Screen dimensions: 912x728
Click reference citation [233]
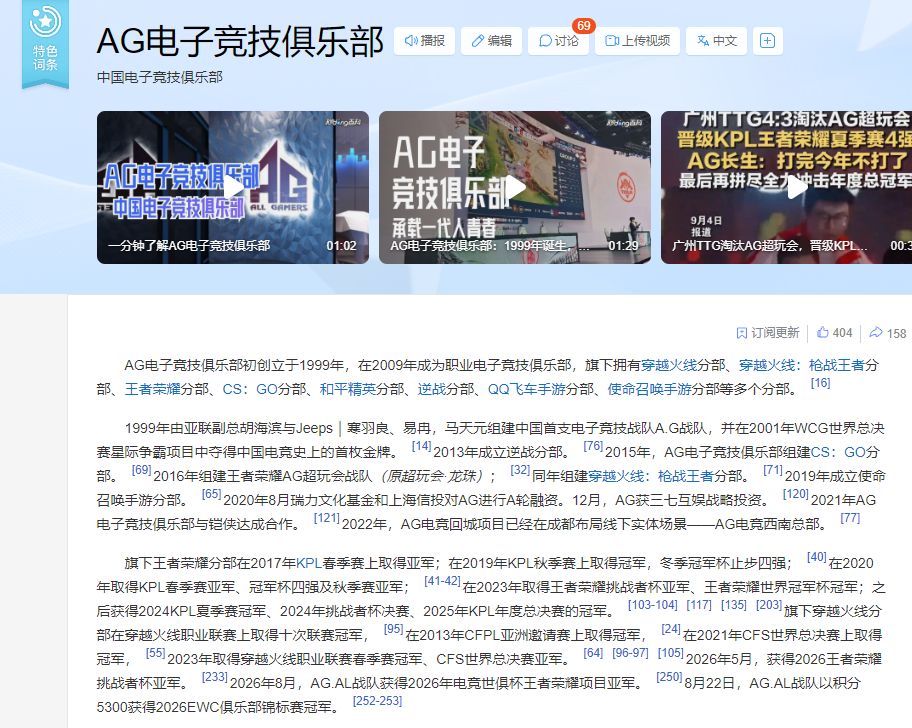point(215,677)
